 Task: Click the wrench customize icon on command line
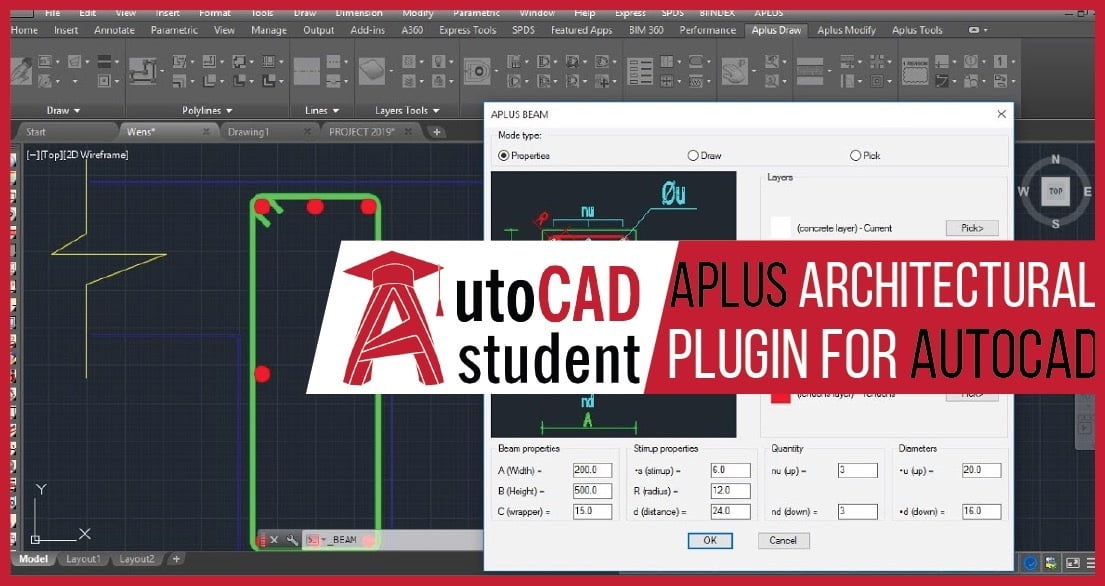tap(292, 540)
